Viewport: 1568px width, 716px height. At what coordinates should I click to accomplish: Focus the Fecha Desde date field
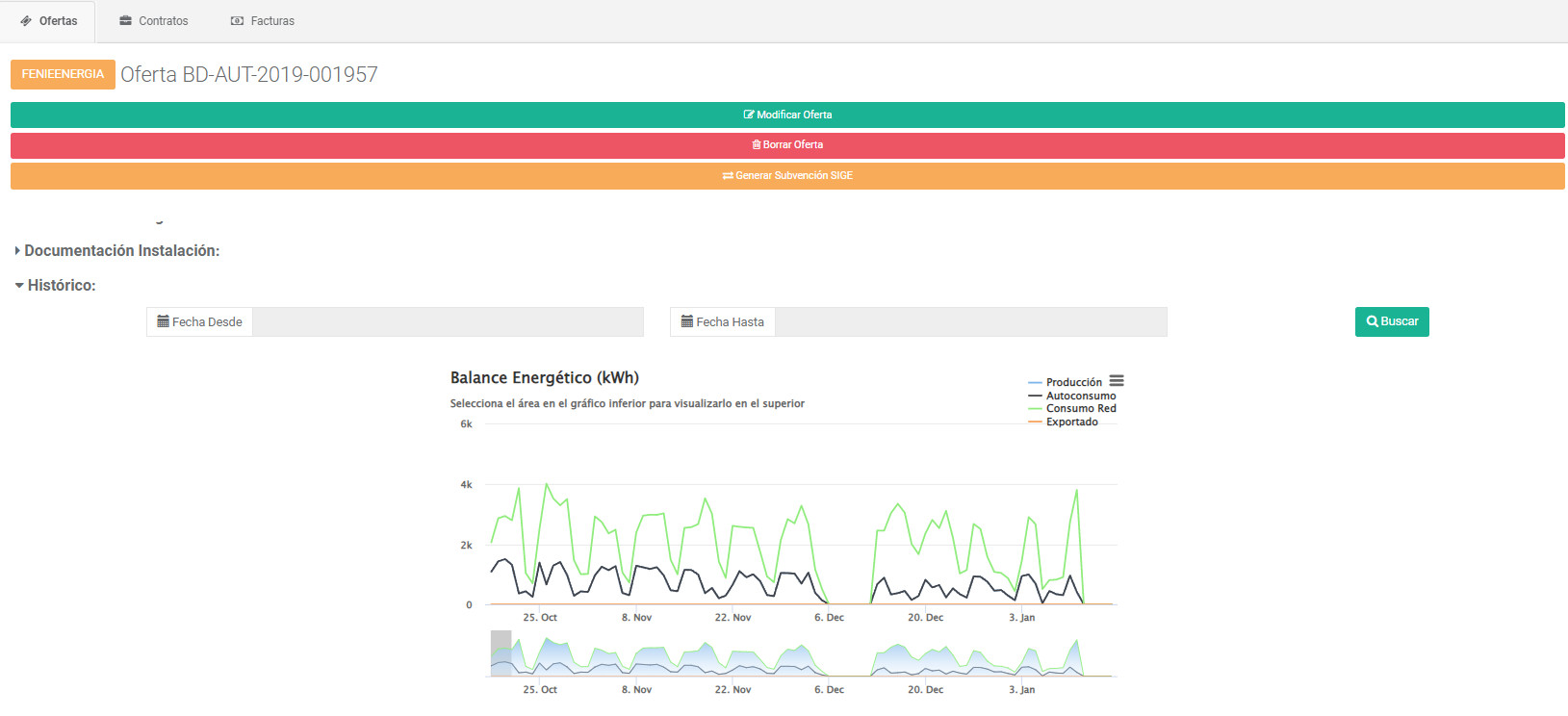point(448,322)
